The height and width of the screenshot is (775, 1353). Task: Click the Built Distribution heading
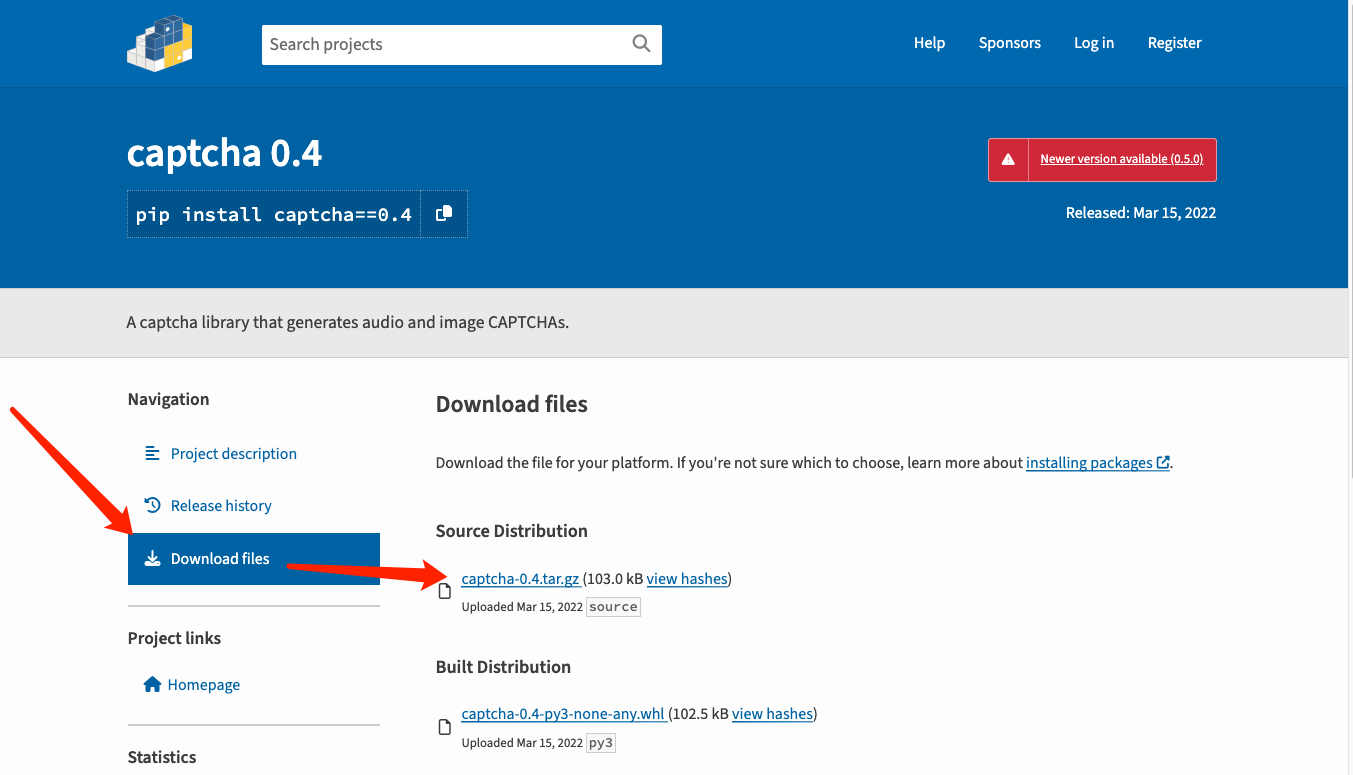503,667
